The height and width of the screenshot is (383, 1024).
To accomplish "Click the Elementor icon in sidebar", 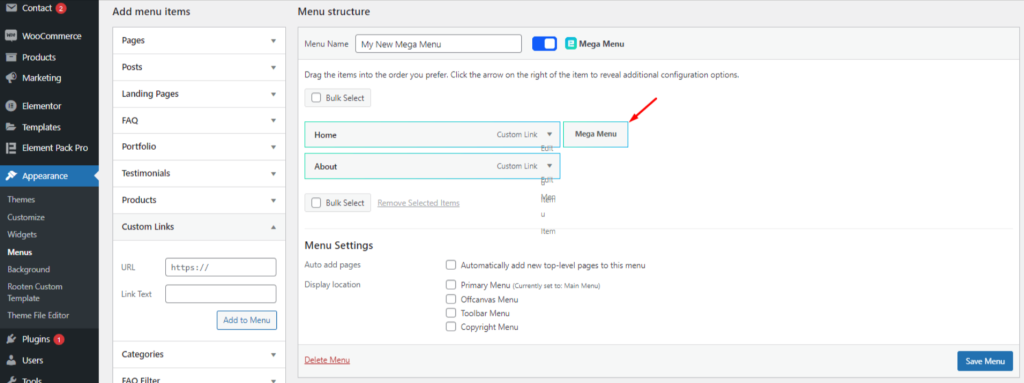I will pyautogui.click(x=10, y=106).
